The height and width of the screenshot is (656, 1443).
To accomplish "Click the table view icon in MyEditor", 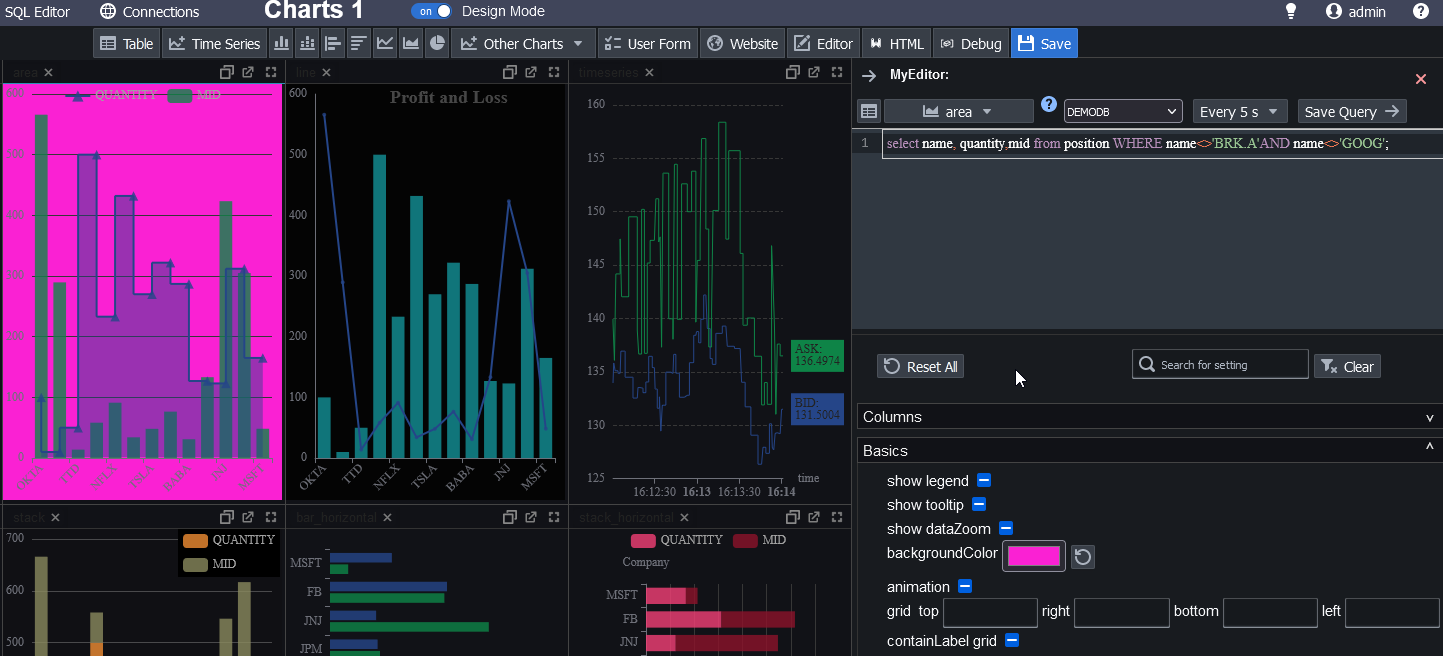I will [869, 111].
